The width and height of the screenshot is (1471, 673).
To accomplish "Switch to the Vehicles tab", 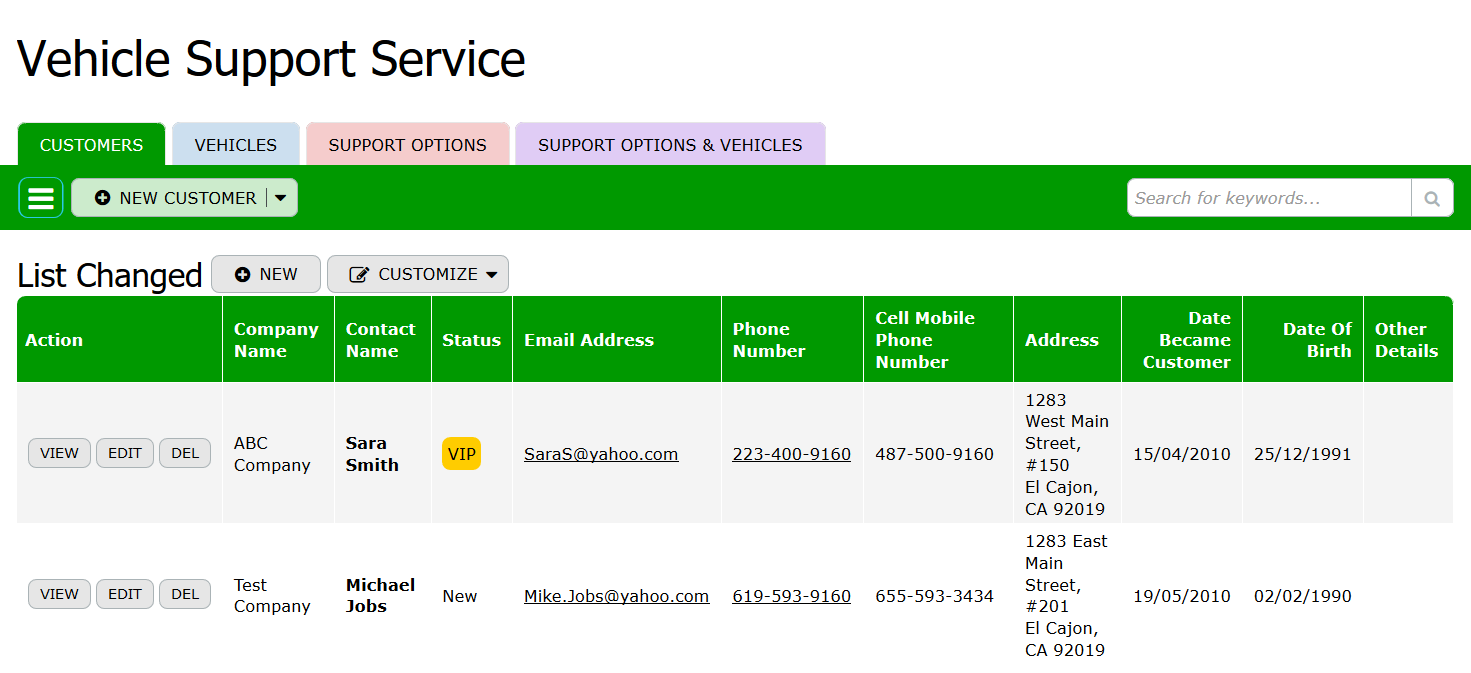I will (236, 145).
